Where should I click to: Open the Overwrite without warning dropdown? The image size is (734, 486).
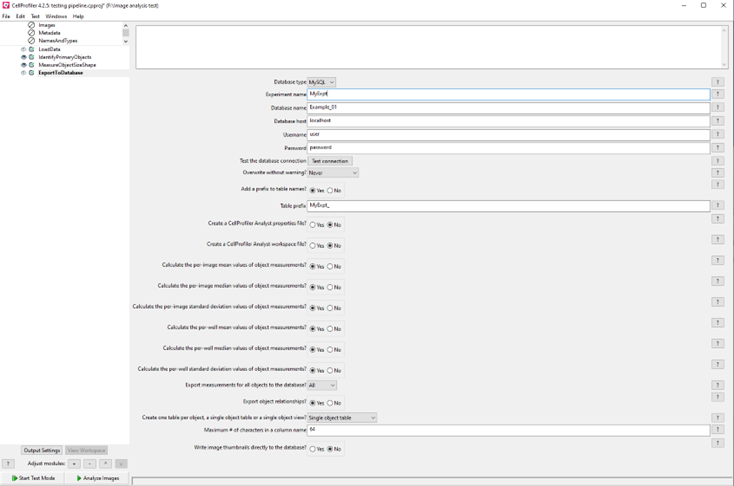(332, 173)
